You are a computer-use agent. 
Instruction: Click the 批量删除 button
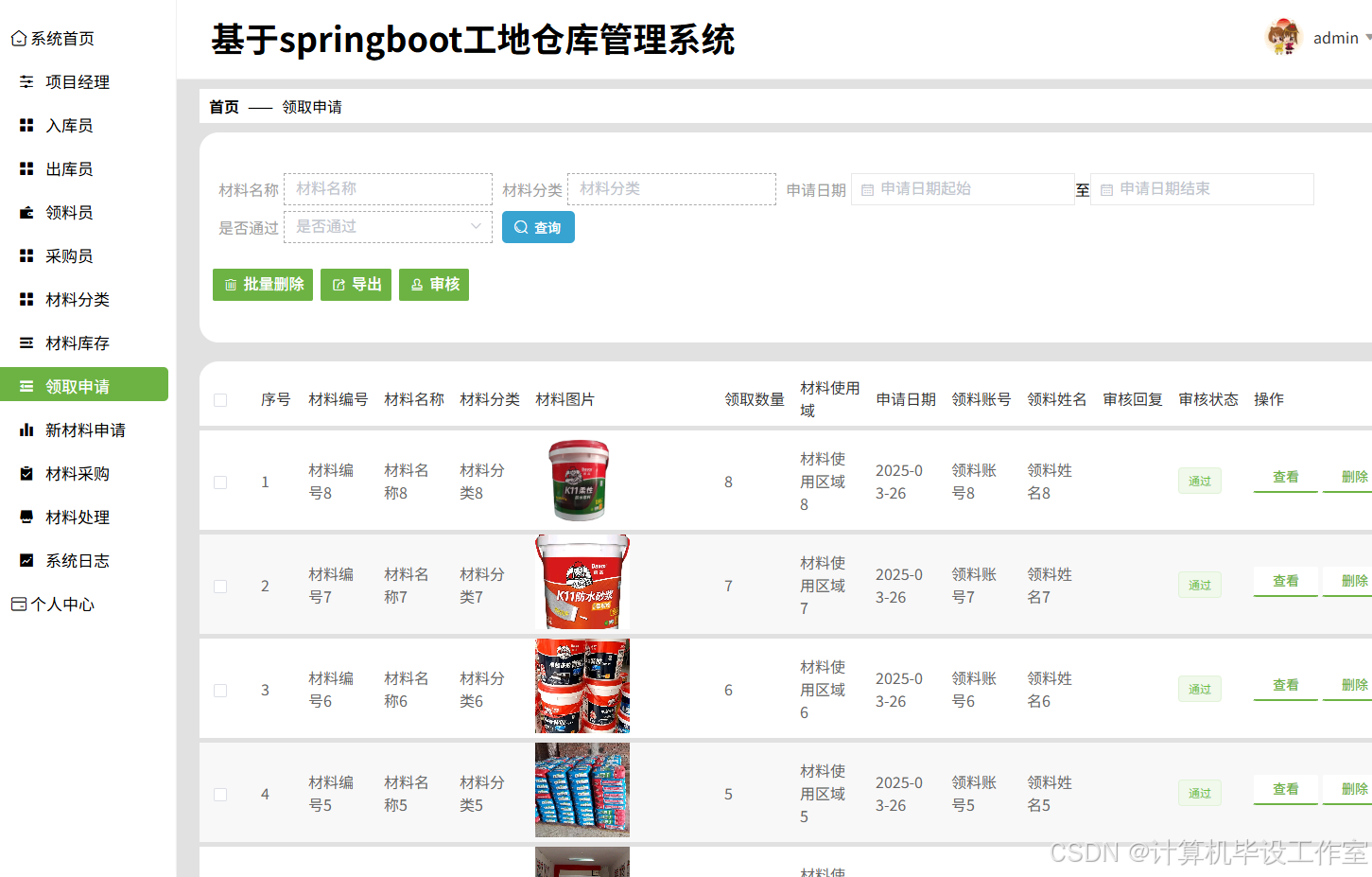263,285
